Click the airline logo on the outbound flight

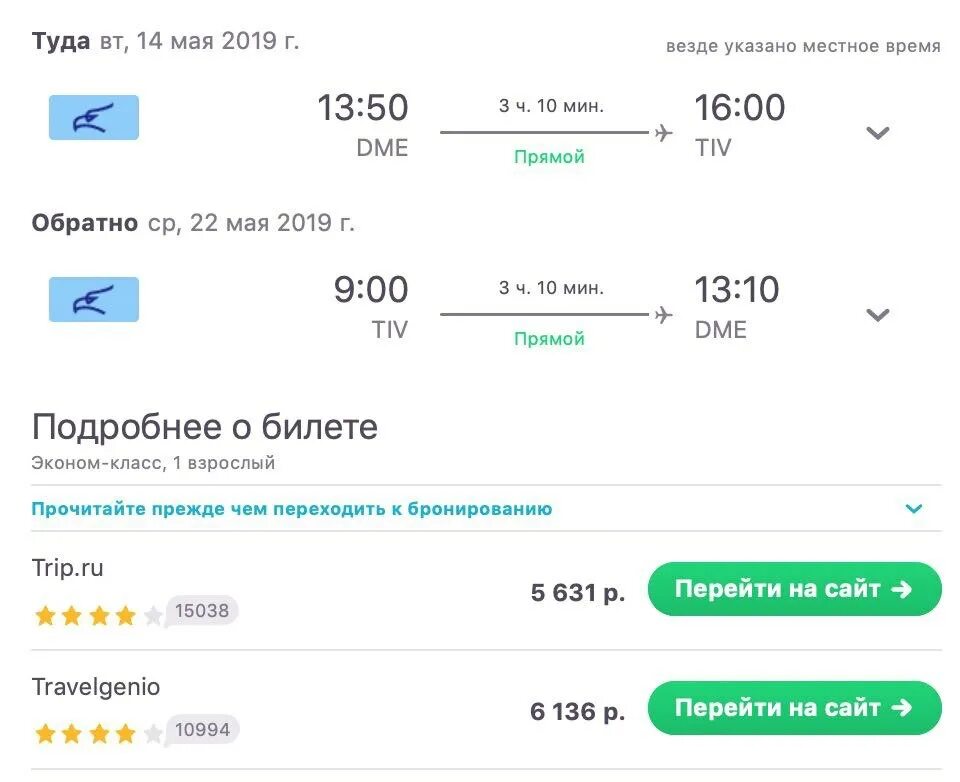[x=94, y=118]
